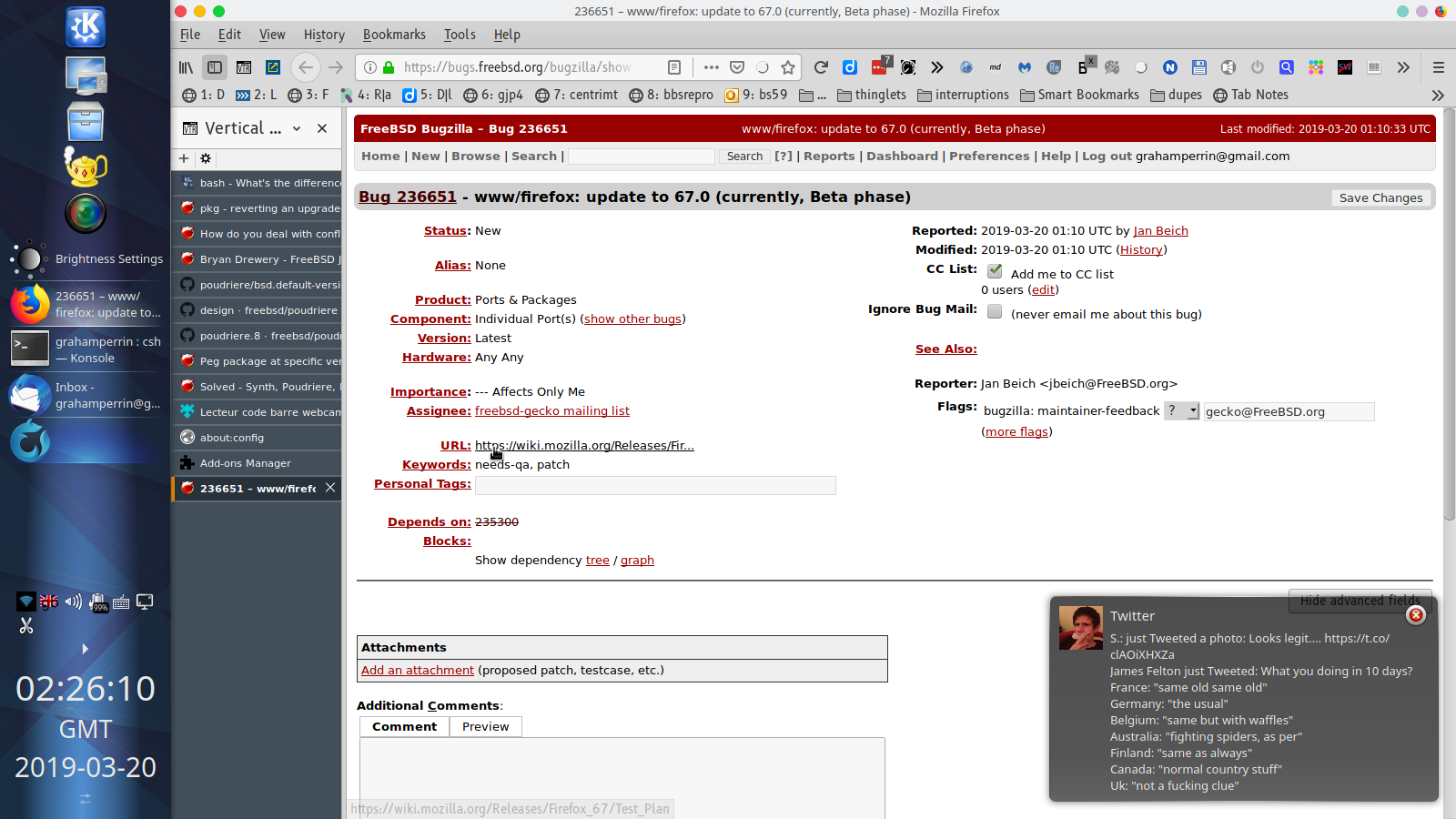
Task: Click the blue 'N' extension icon
Action: click(x=1170, y=67)
